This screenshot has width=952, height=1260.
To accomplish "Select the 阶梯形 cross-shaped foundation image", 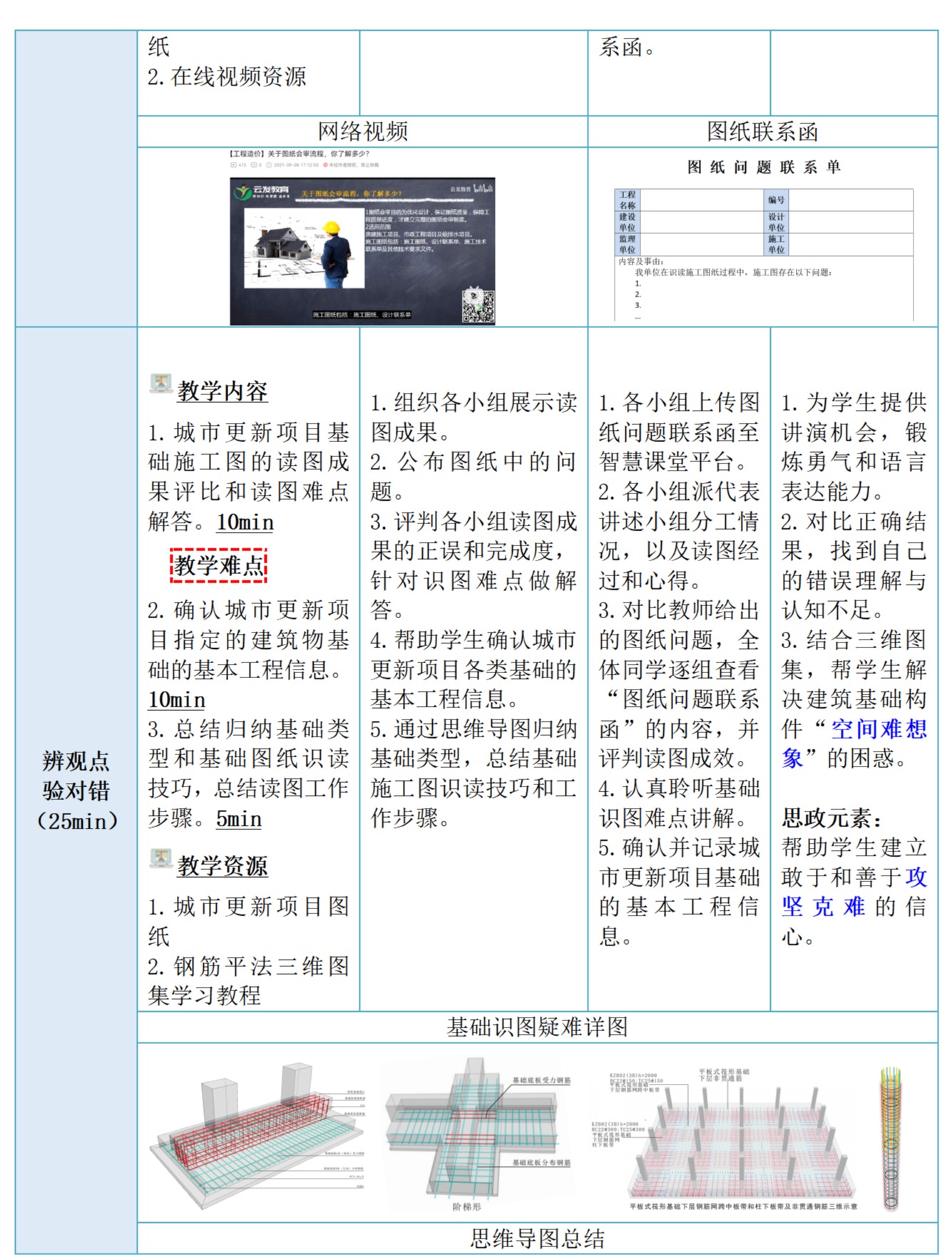I will [x=478, y=1134].
